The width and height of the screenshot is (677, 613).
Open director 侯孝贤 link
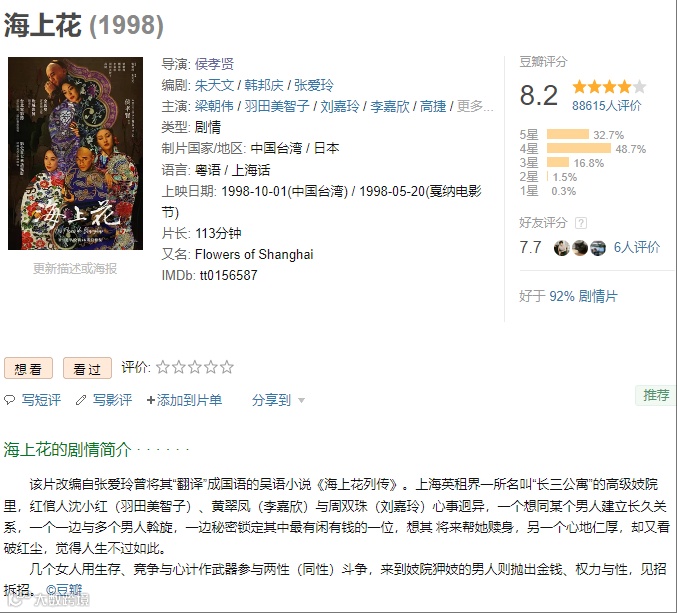coord(214,64)
